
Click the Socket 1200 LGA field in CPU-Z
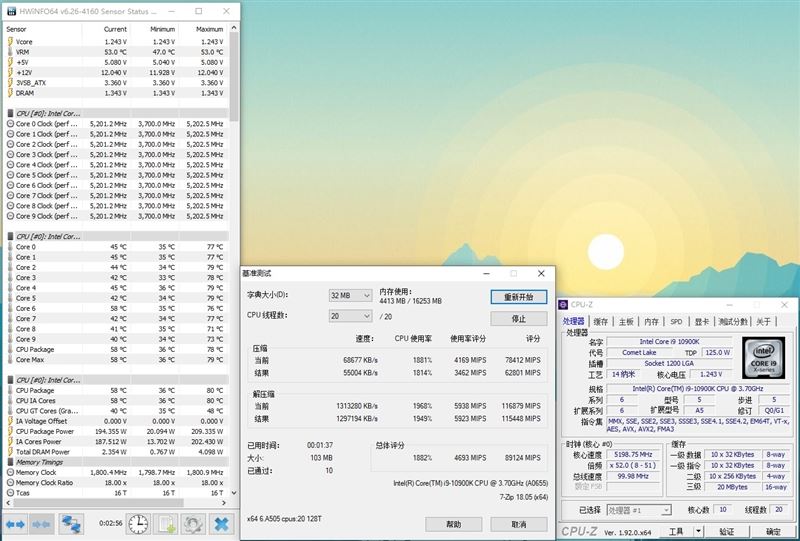(x=669, y=363)
